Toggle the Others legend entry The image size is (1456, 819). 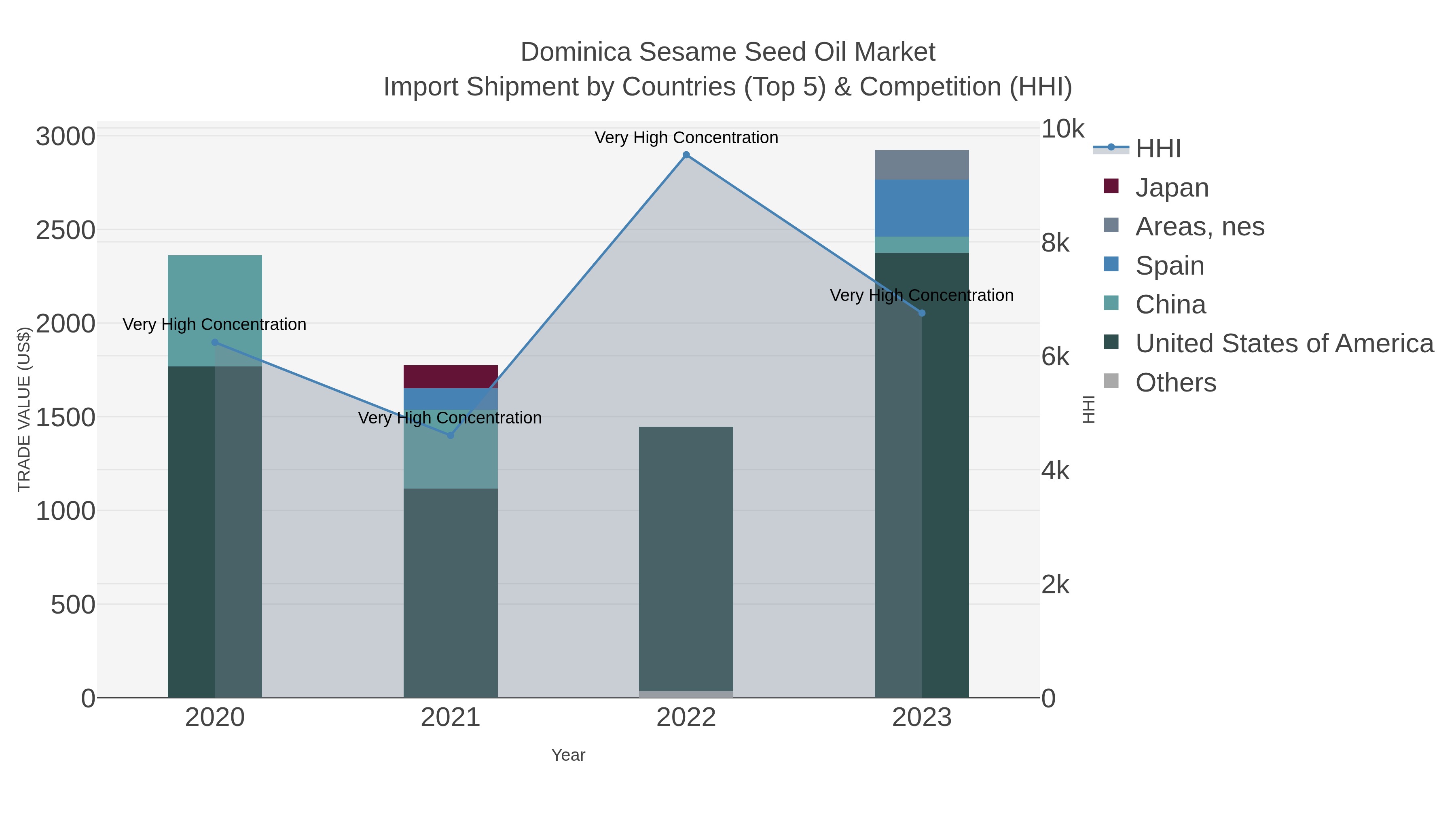click(1160, 382)
